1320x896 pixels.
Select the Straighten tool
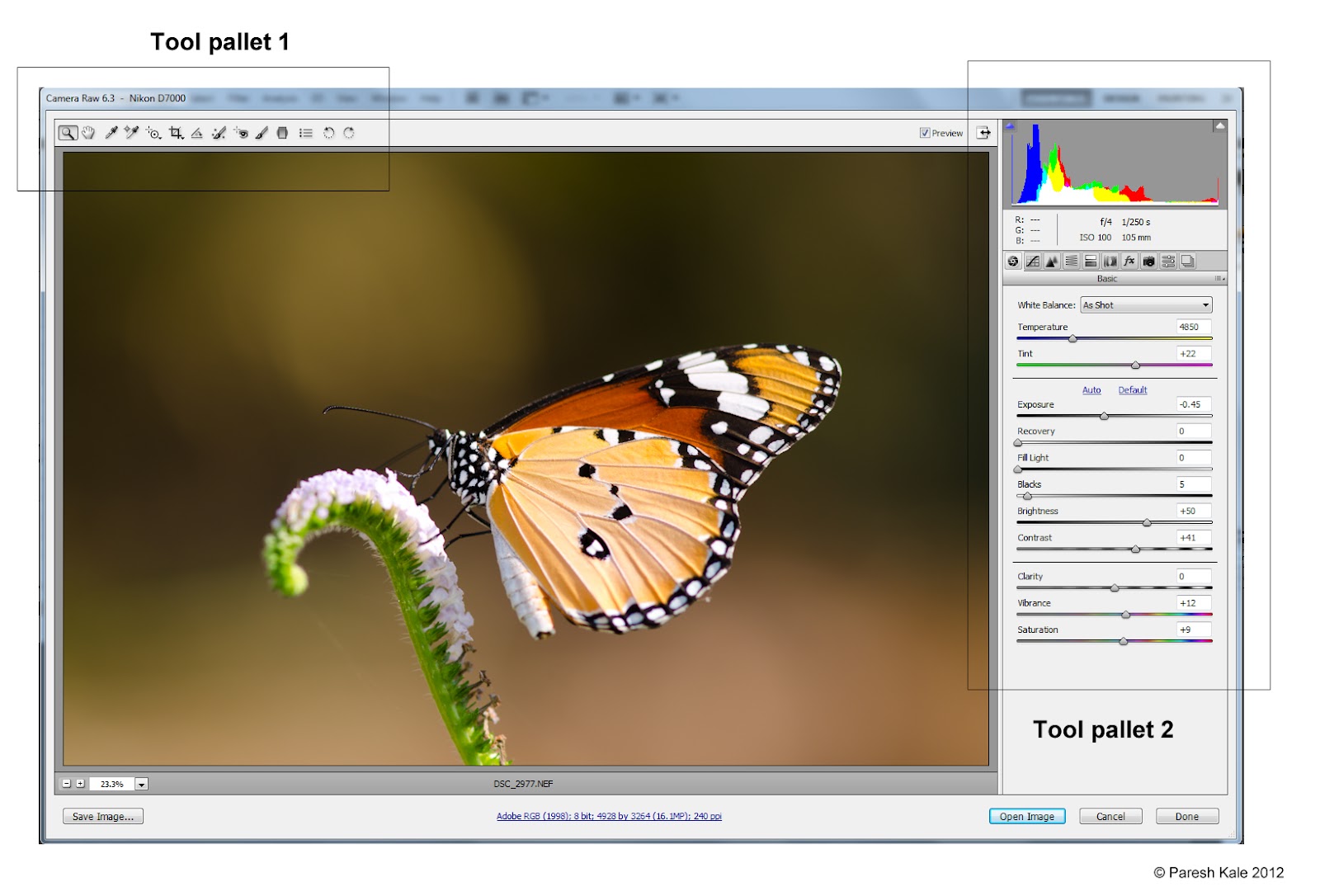click(x=197, y=132)
